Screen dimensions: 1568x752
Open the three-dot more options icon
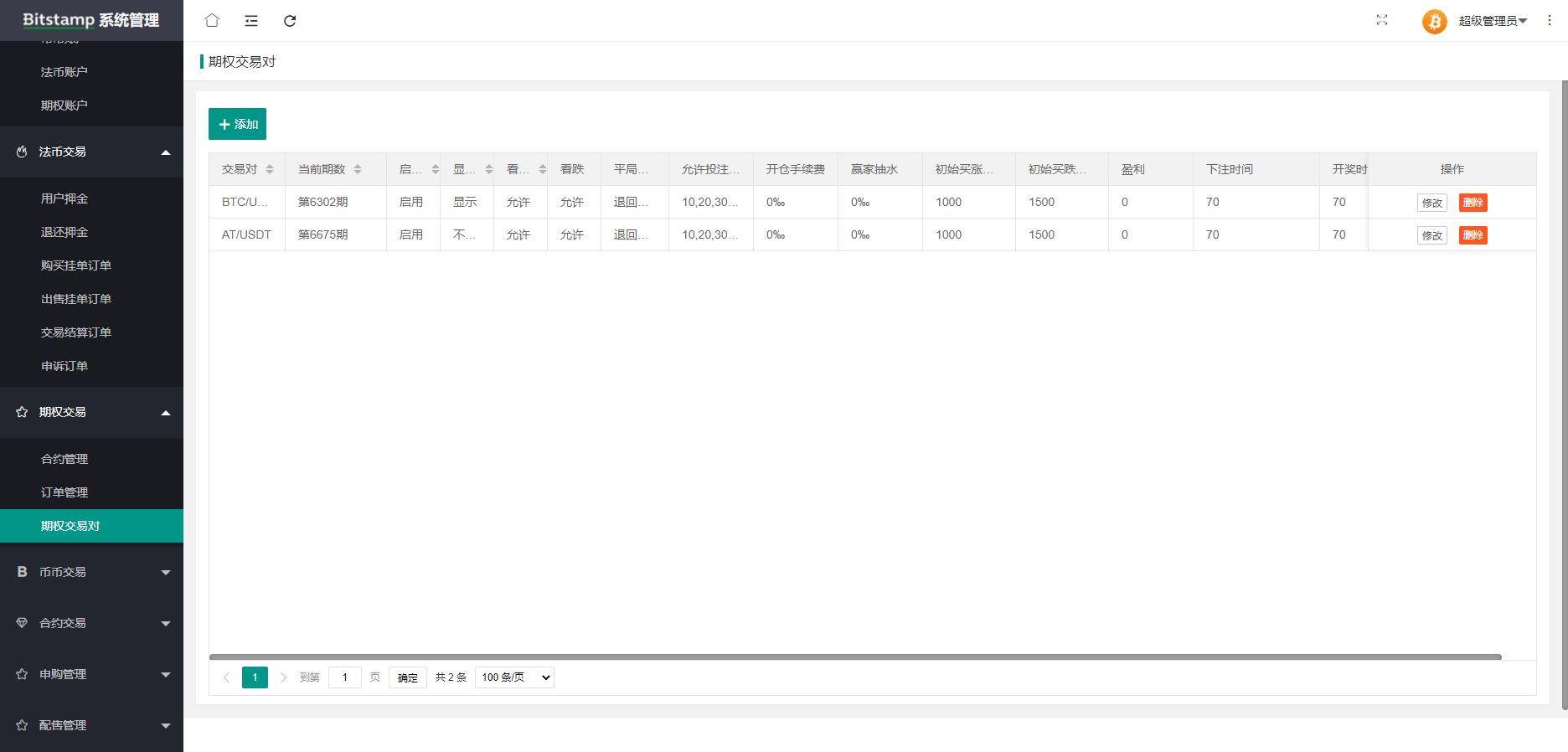(1549, 20)
